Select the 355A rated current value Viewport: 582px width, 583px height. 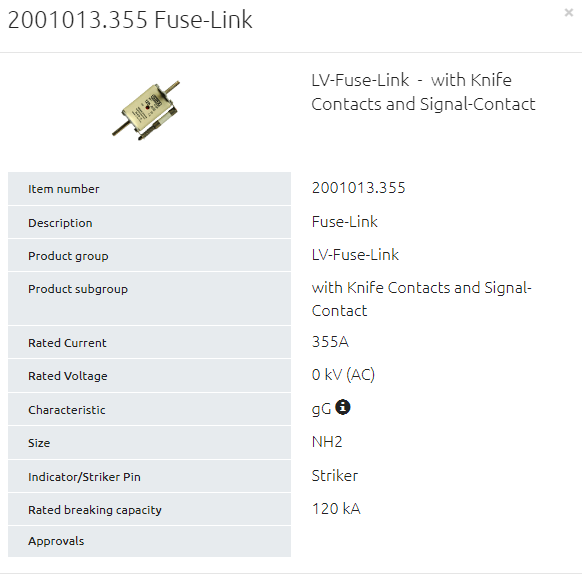point(330,342)
